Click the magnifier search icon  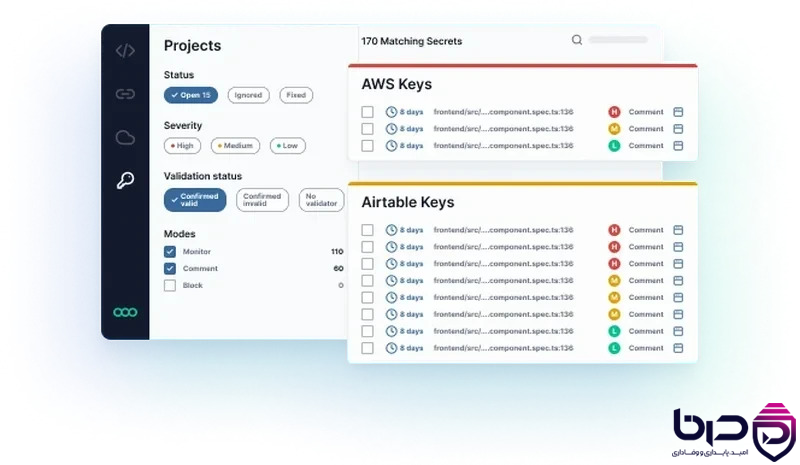(x=577, y=40)
